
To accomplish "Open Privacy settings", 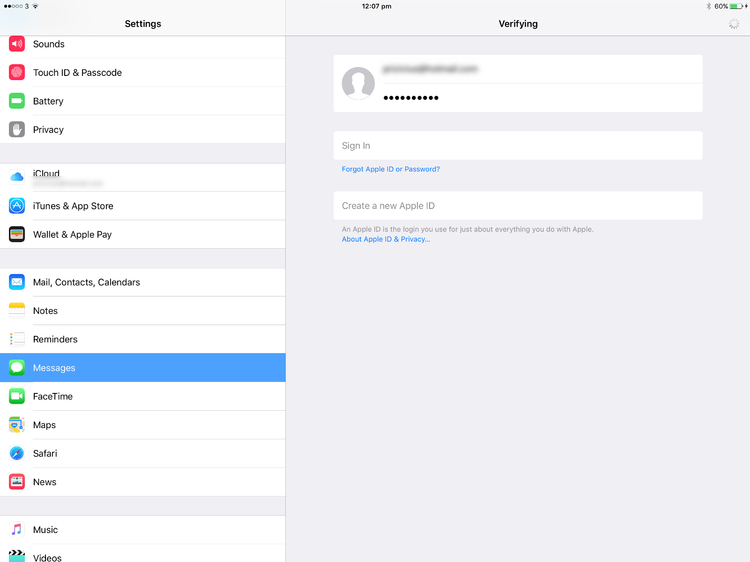I will (143, 130).
